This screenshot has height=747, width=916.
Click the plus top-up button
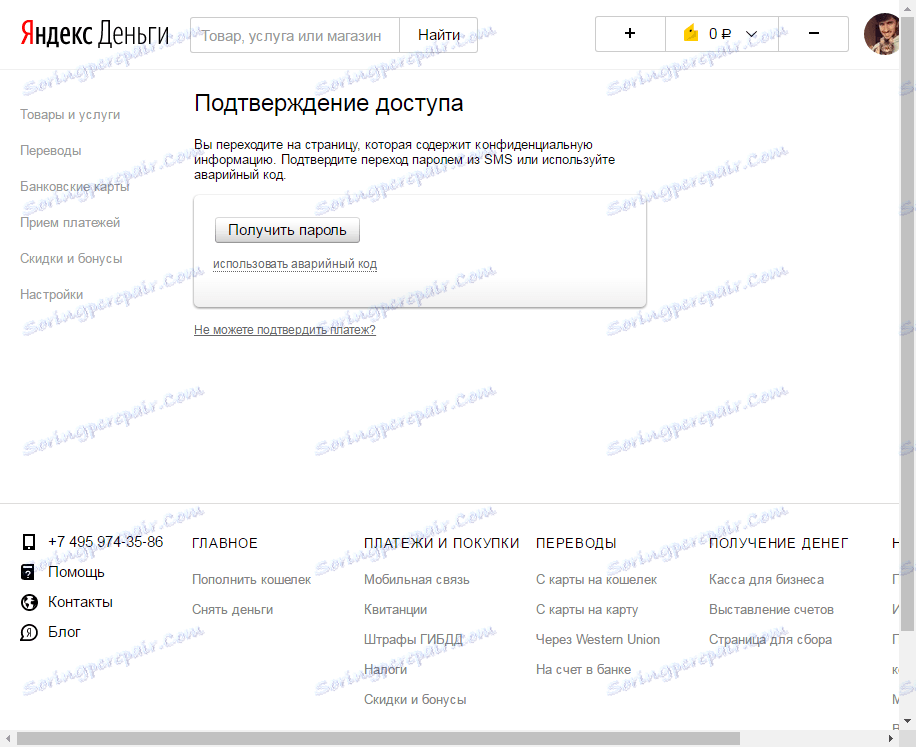click(630, 34)
